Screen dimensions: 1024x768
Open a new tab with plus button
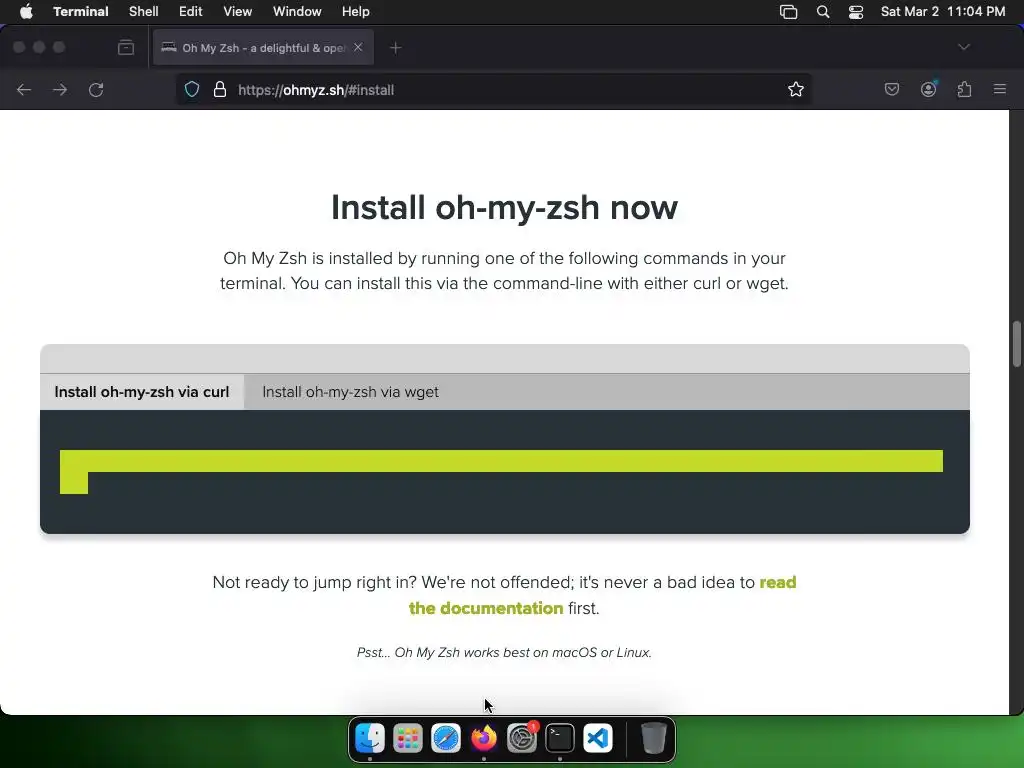[x=395, y=48]
